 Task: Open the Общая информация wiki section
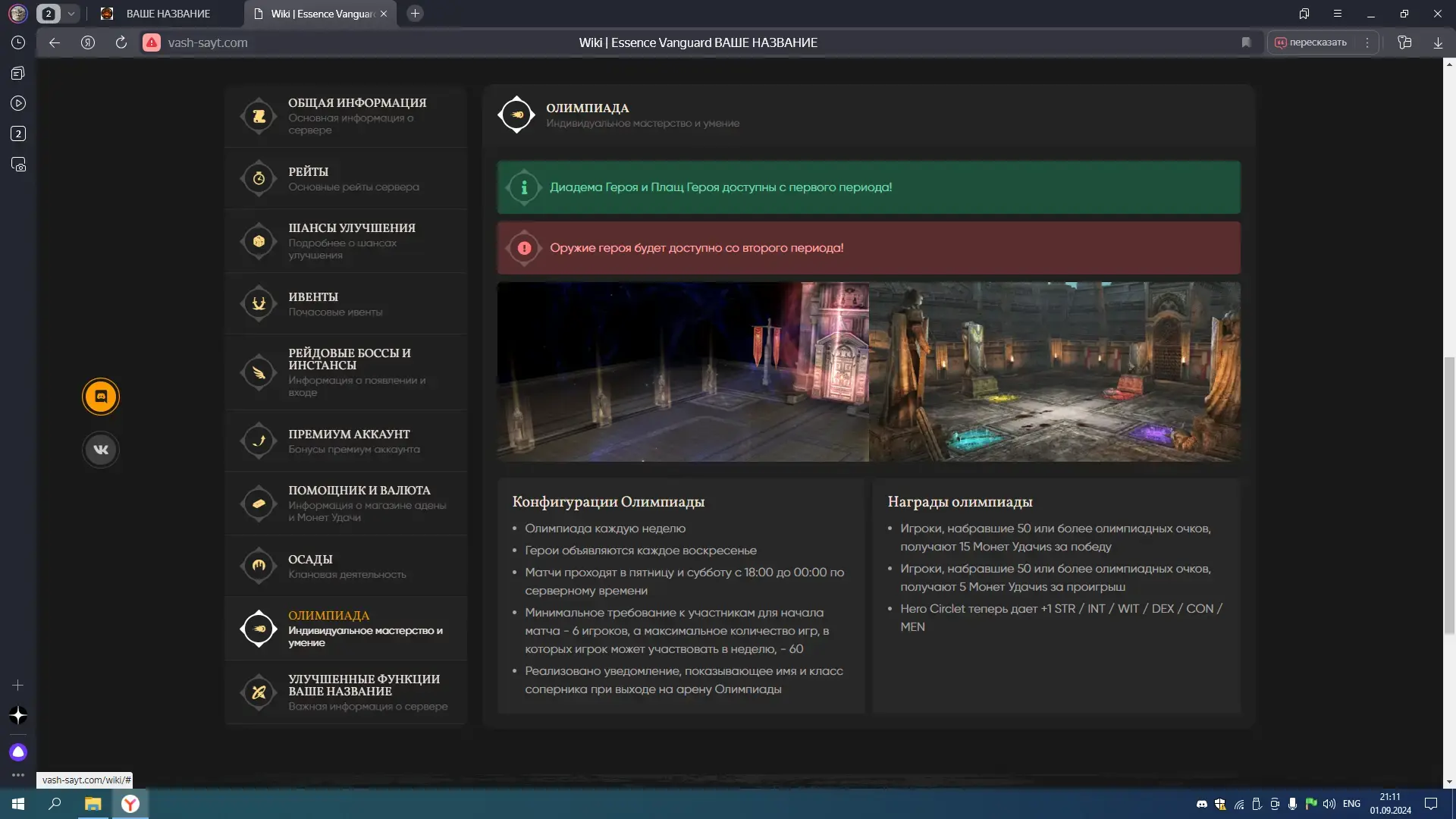(x=346, y=116)
